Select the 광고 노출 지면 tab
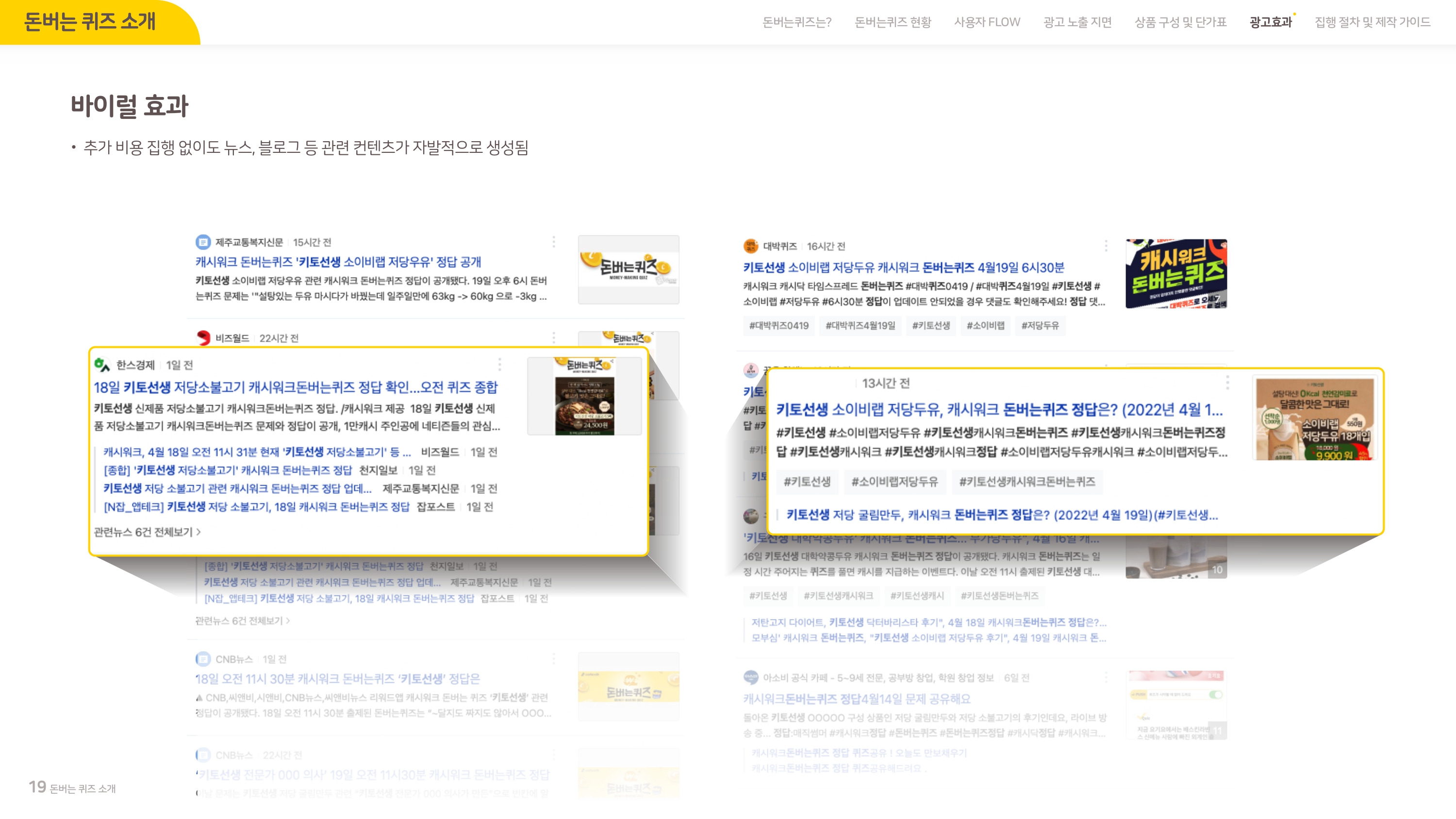The height and width of the screenshot is (819, 1456). (1077, 22)
